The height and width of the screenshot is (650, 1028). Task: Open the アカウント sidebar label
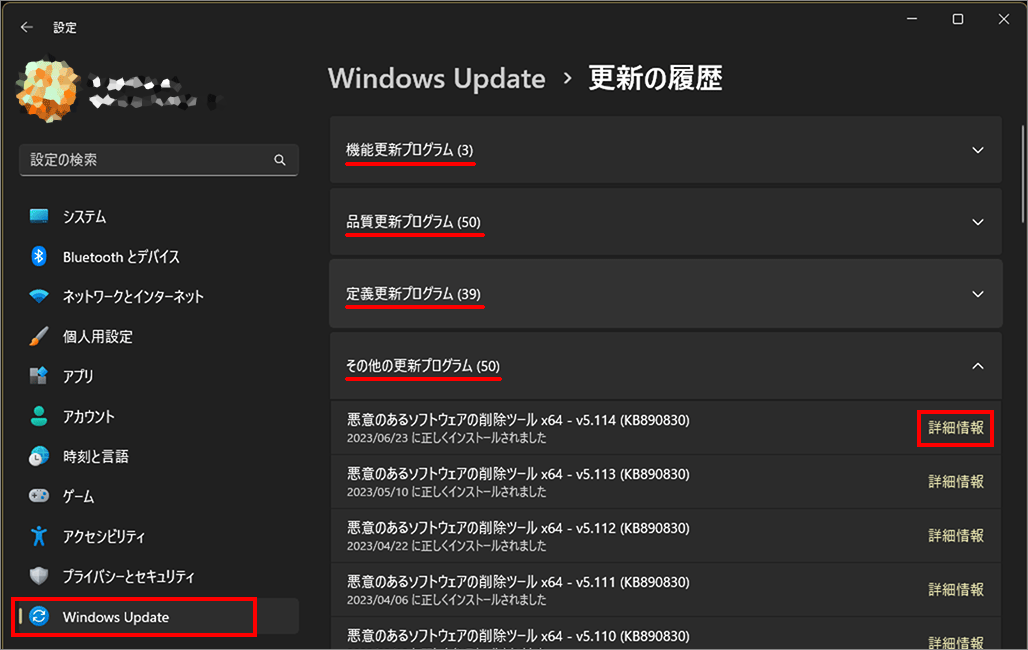[89, 416]
